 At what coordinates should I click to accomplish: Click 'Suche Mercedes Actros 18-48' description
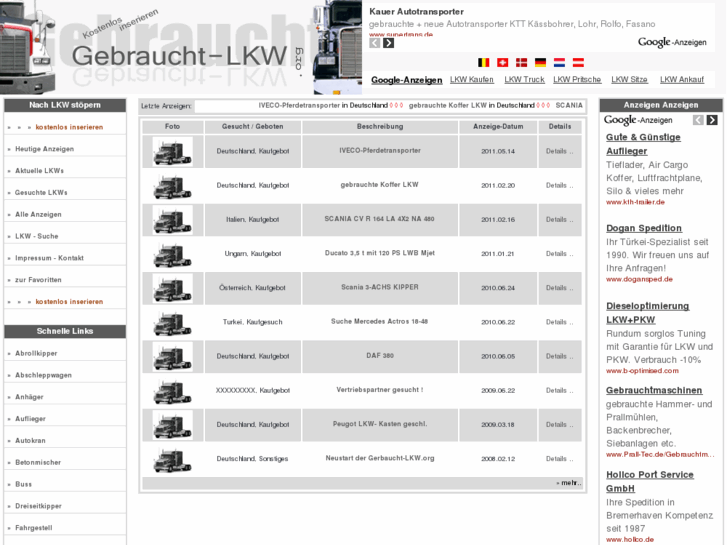click(x=379, y=321)
